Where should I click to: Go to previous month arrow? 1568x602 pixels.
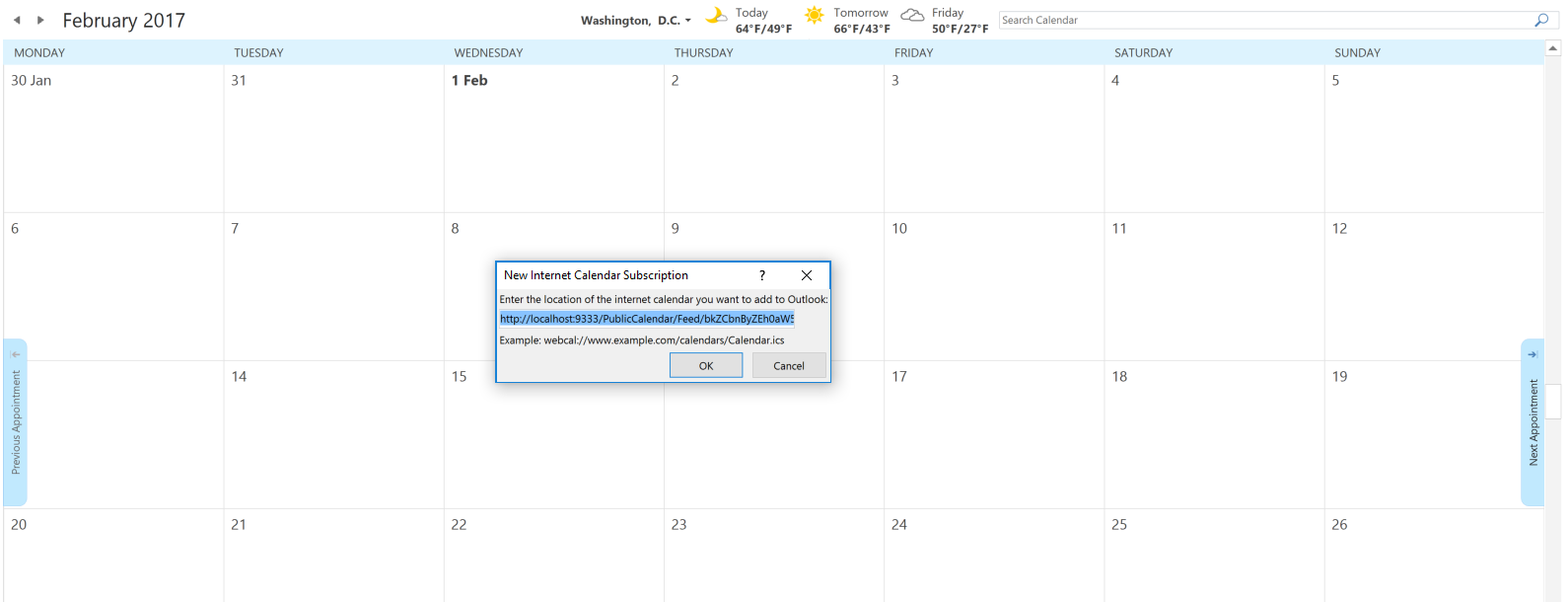pos(17,20)
